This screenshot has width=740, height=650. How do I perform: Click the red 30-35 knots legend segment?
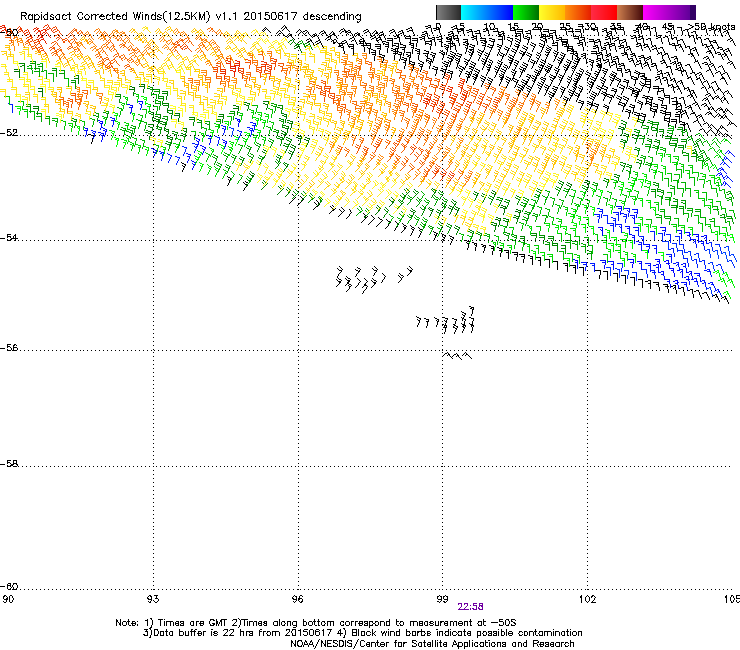tap(604, 12)
